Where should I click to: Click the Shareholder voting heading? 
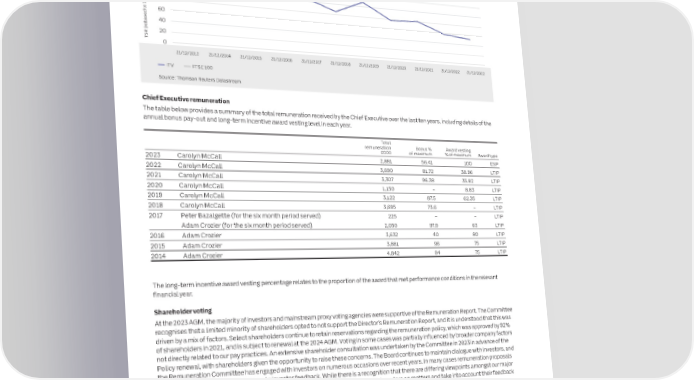183,311
